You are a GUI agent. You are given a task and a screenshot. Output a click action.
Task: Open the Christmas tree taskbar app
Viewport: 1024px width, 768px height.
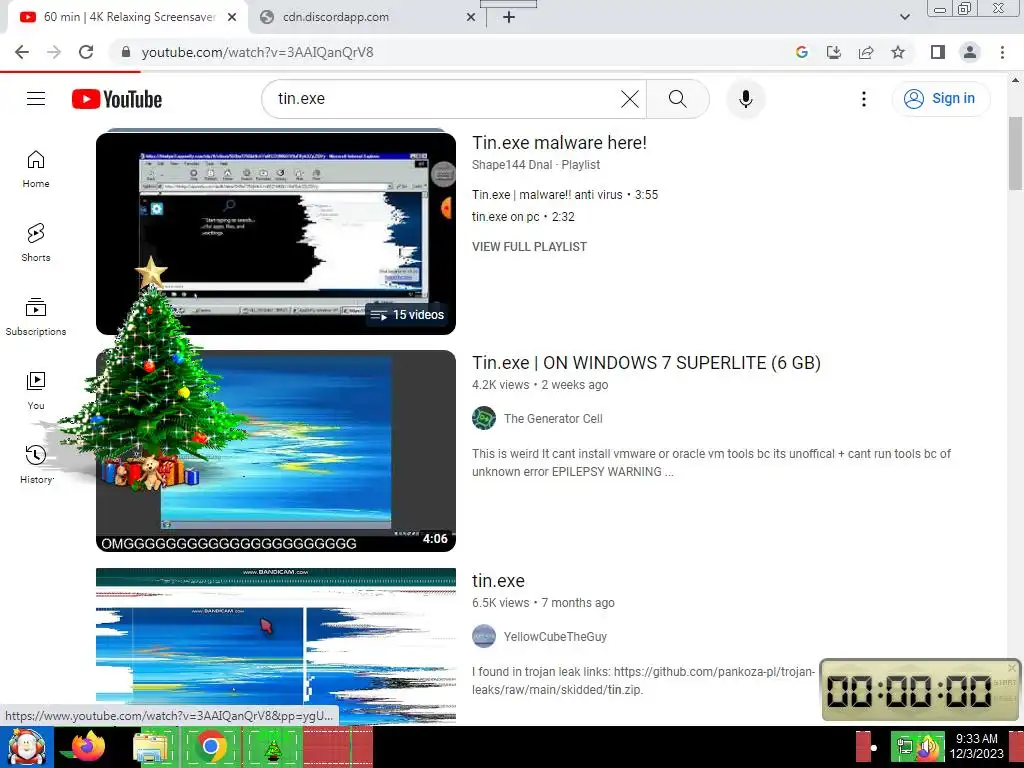click(273, 747)
